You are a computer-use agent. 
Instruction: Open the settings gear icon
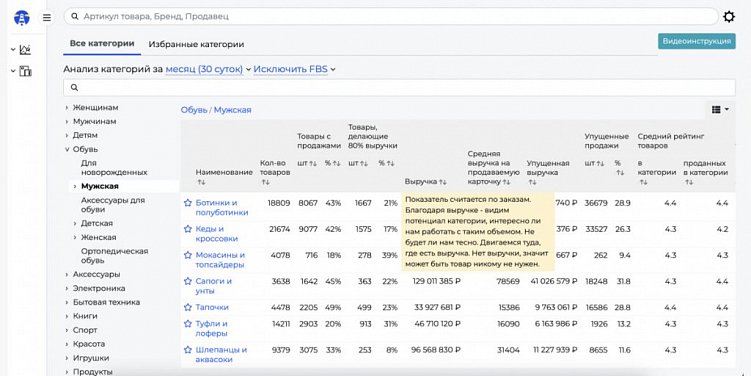point(728,17)
